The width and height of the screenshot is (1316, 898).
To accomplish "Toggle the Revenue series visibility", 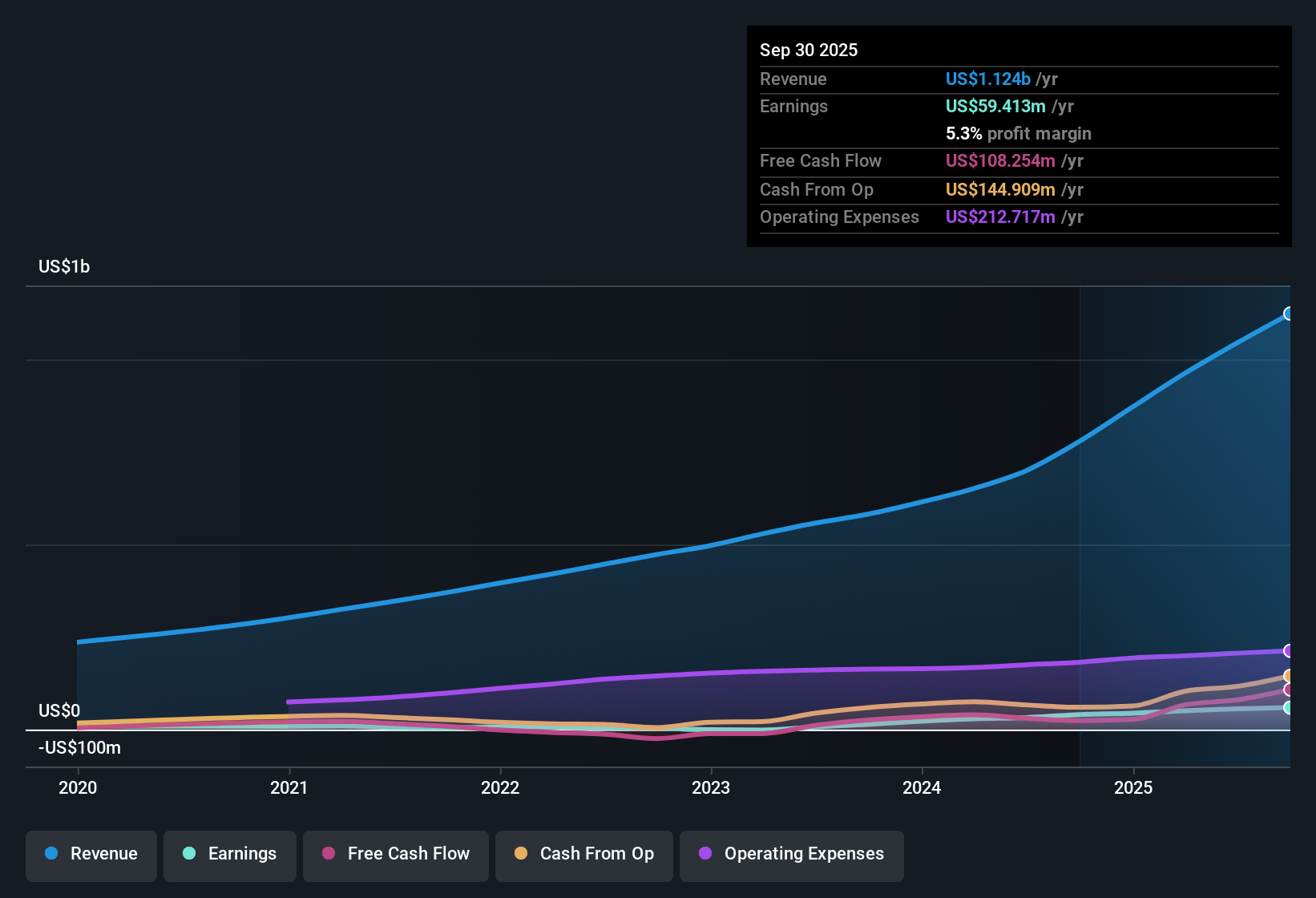I will pos(91,856).
